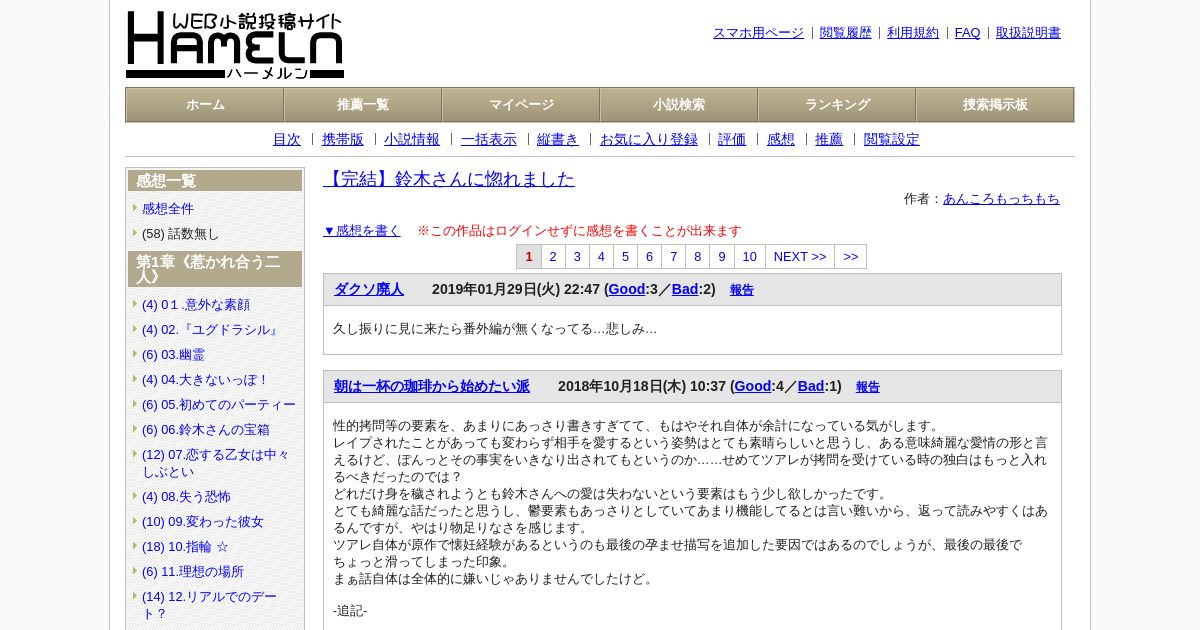
Task: Open chapter 09.変わった彼女 comments
Action: (203, 522)
